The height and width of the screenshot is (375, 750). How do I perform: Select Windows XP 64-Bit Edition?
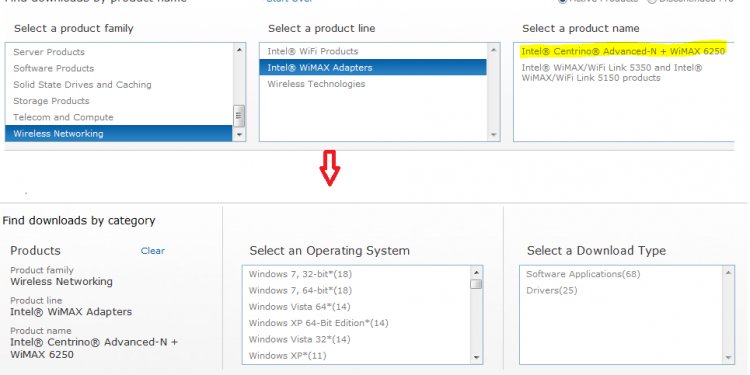[356, 323]
